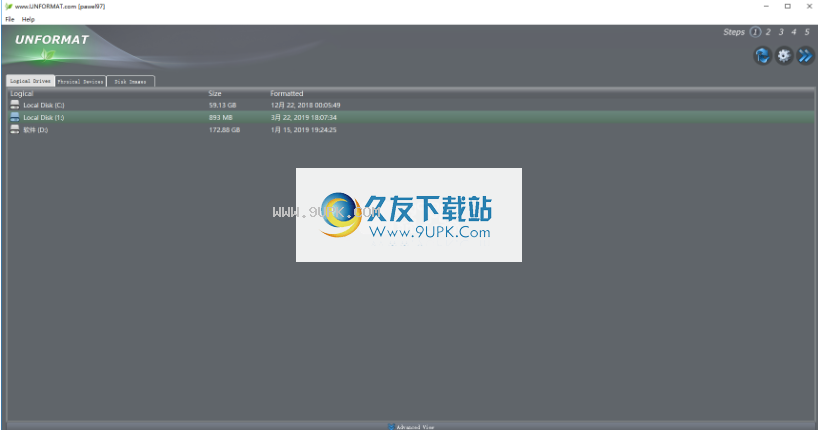Click the UNFORMAT logo
Screen dimensions: 818x430
coord(52,40)
